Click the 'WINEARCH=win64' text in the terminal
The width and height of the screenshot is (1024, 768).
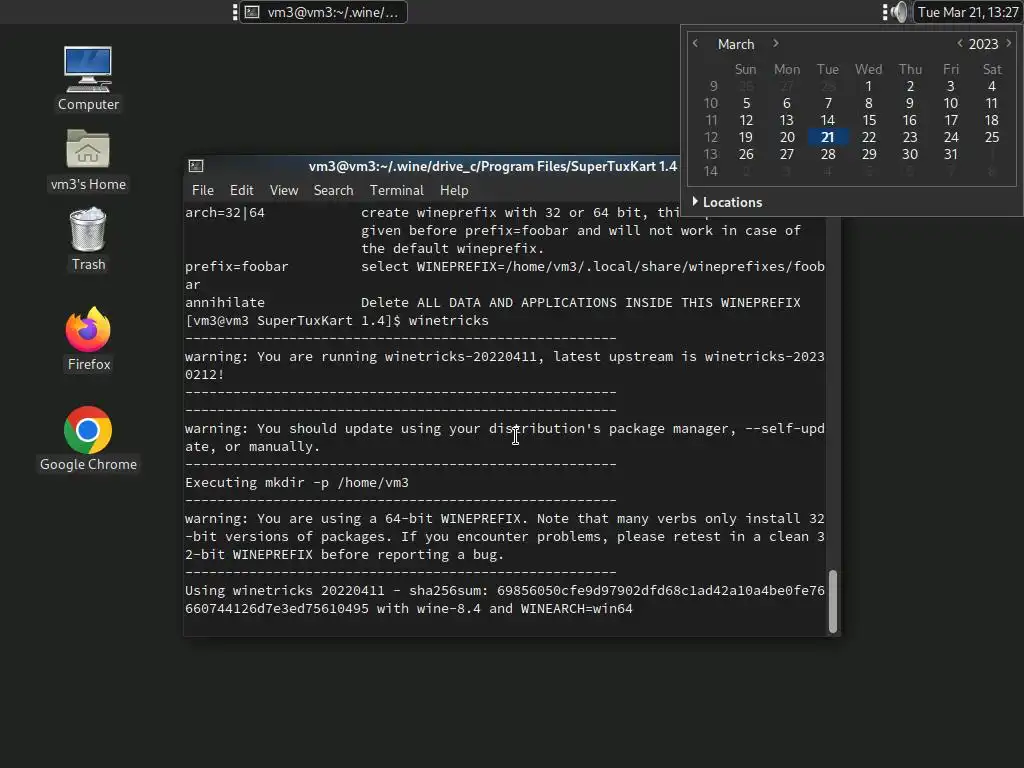[576, 609]
